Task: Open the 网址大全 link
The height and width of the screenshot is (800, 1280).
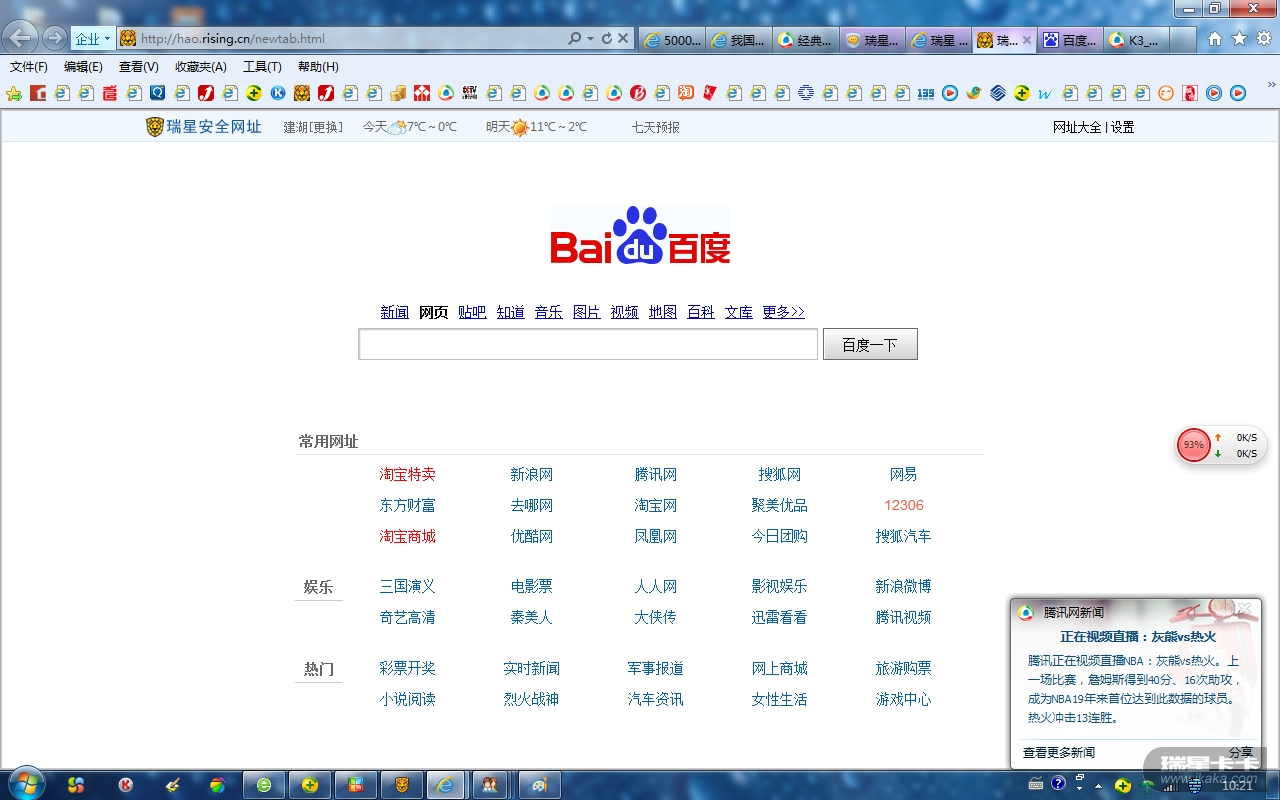Action: click(x=1077, y=127)
